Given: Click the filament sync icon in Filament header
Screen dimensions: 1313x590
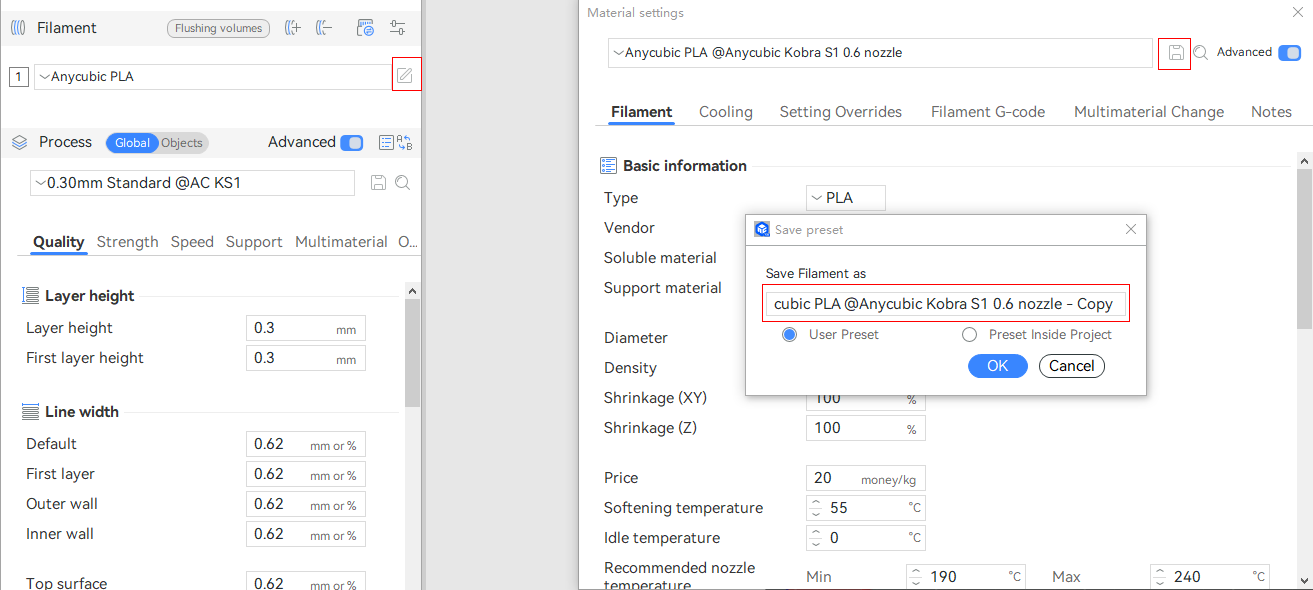Looking at the screenshot, I should tap(365, 28).
